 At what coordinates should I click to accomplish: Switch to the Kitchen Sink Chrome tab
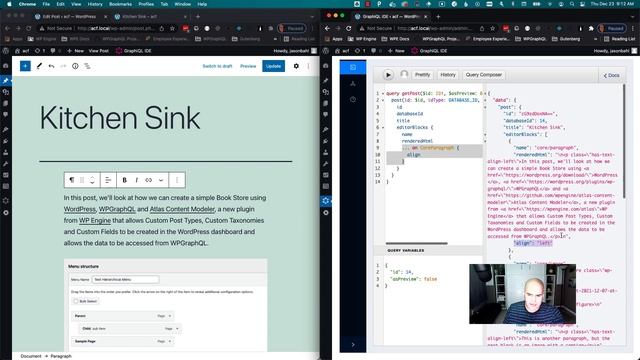(140, 17)
